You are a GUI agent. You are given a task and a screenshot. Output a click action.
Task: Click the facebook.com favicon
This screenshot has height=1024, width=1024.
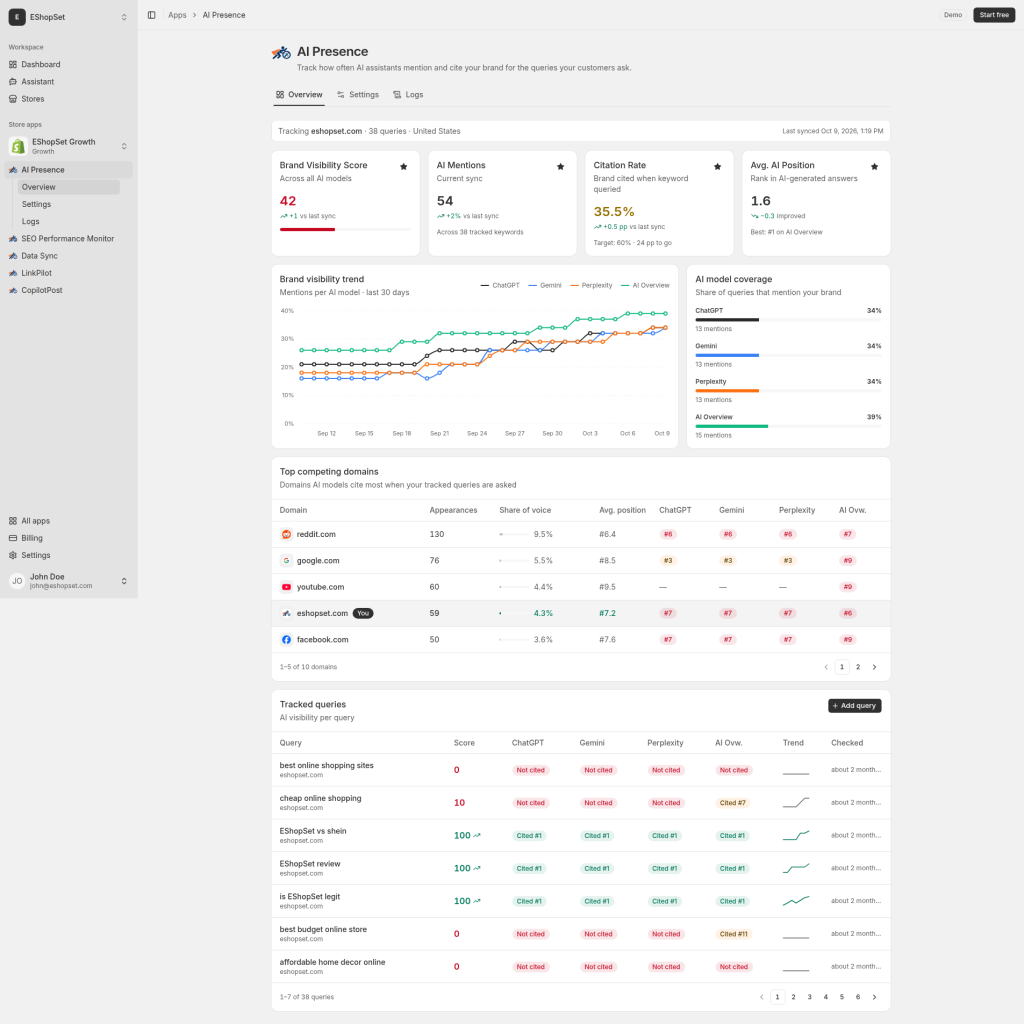tap(286, 639)
